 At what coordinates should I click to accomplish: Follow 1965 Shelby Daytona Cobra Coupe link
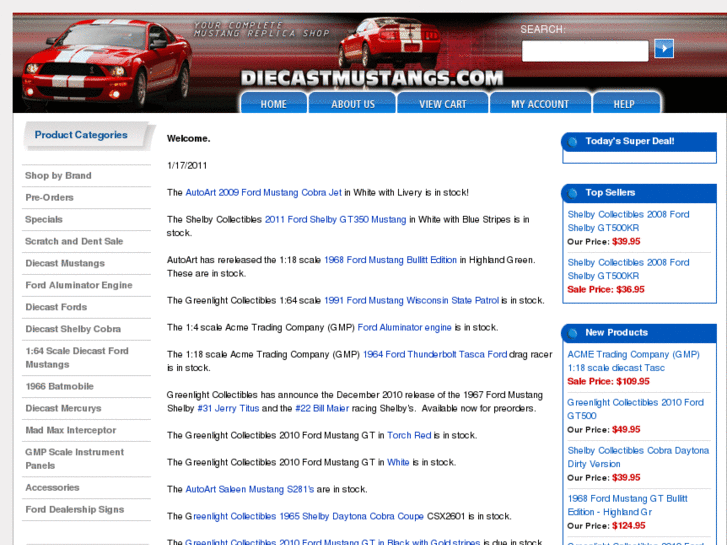tap(308, 516)
